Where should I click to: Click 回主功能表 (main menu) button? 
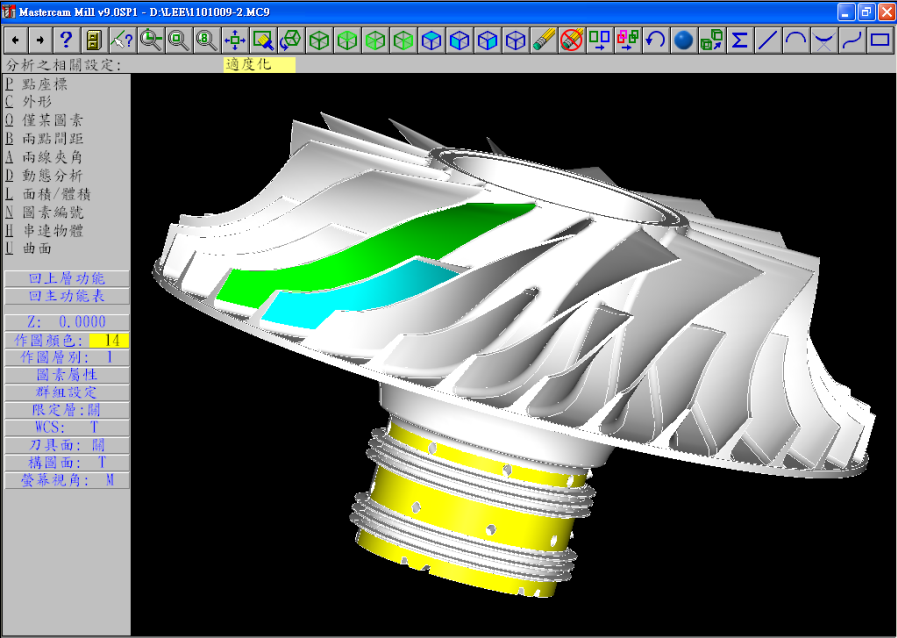66,297
